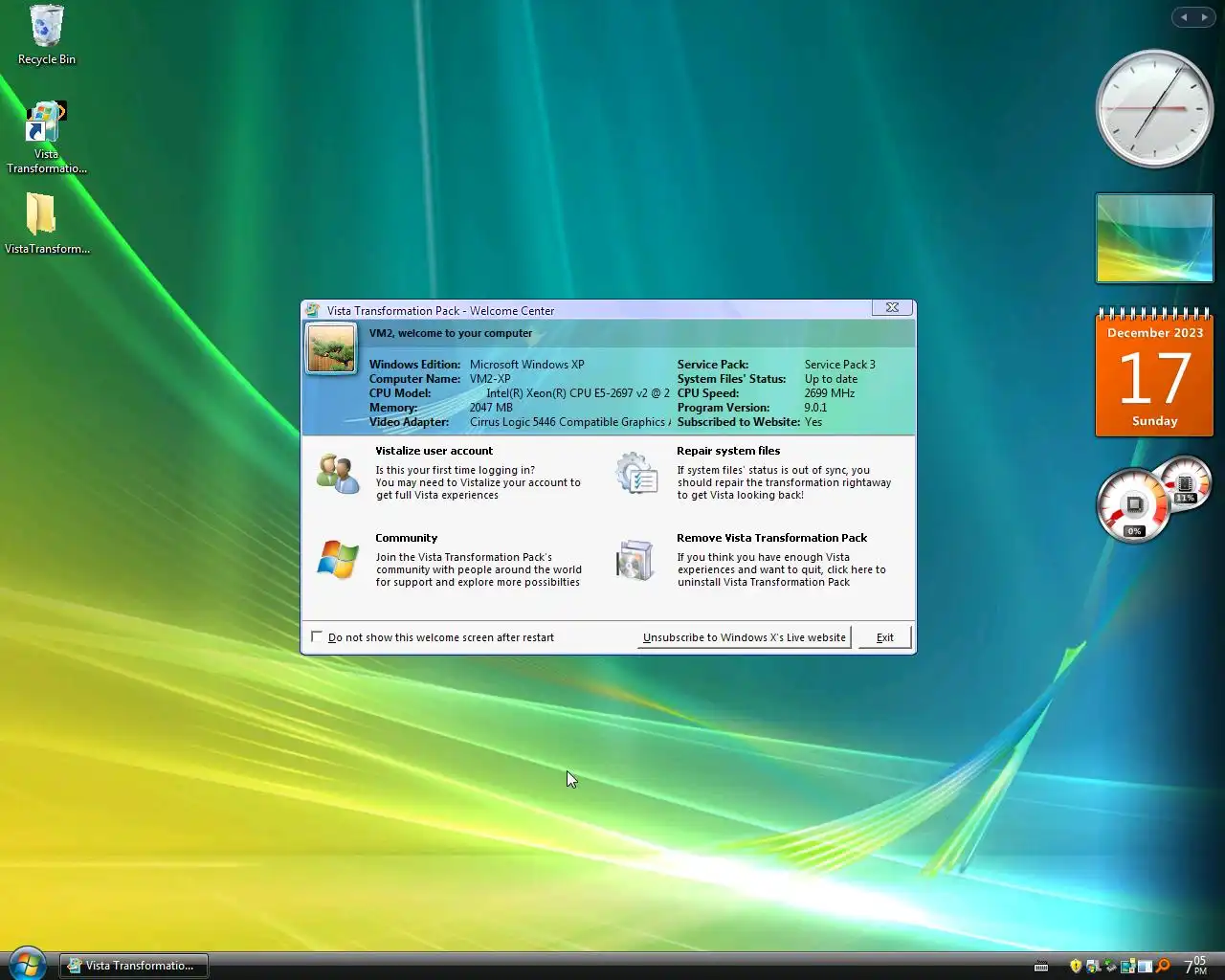Viewport: 1225px width, 980px height.
Task: Click the 'Vistalize user account' heading link
Action: coord(434,451)
